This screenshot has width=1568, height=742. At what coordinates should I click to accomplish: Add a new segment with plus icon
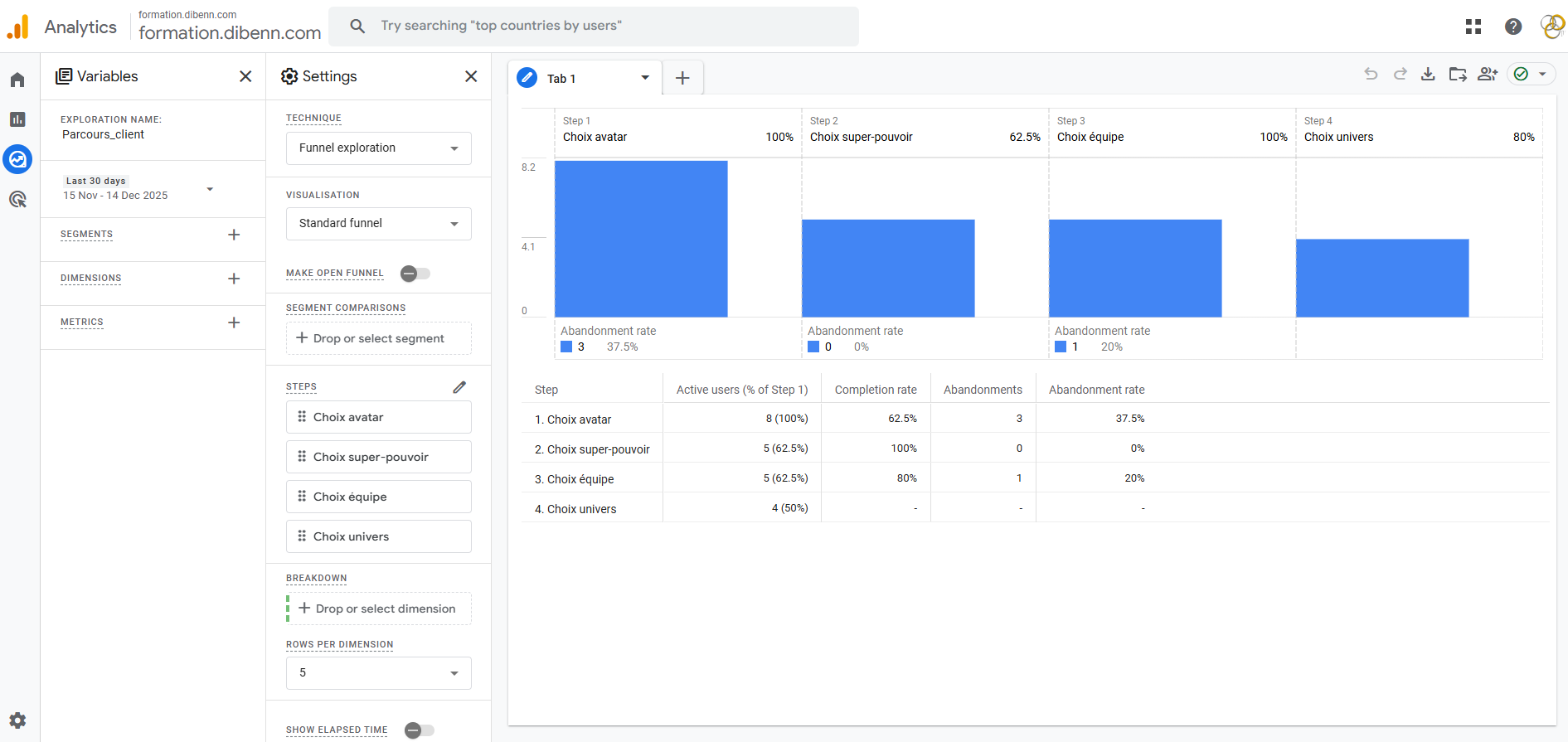pyautogui.click(x=234, y=235)
